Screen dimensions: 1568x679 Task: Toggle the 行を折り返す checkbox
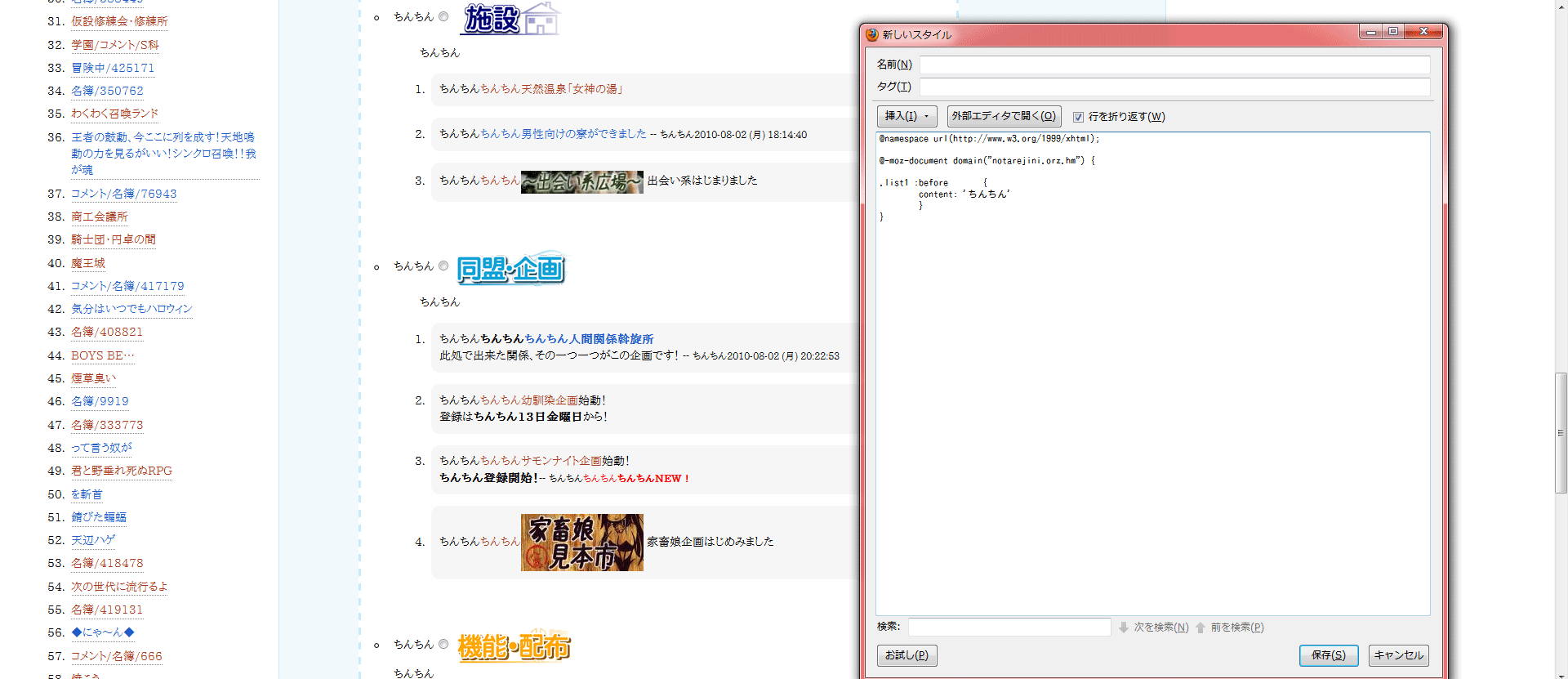point(1078,117)
